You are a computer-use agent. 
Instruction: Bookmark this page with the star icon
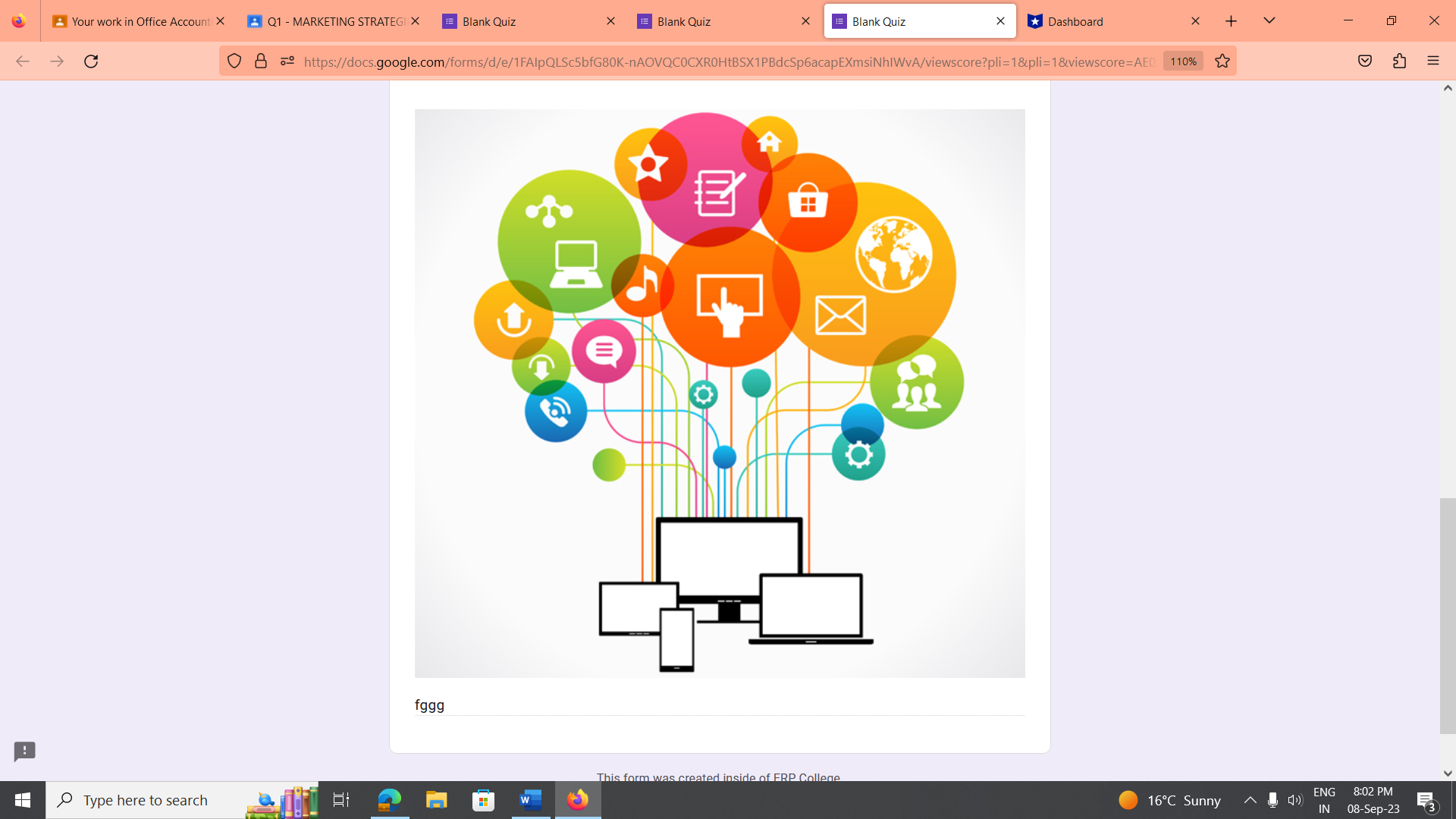[1222, 61]
